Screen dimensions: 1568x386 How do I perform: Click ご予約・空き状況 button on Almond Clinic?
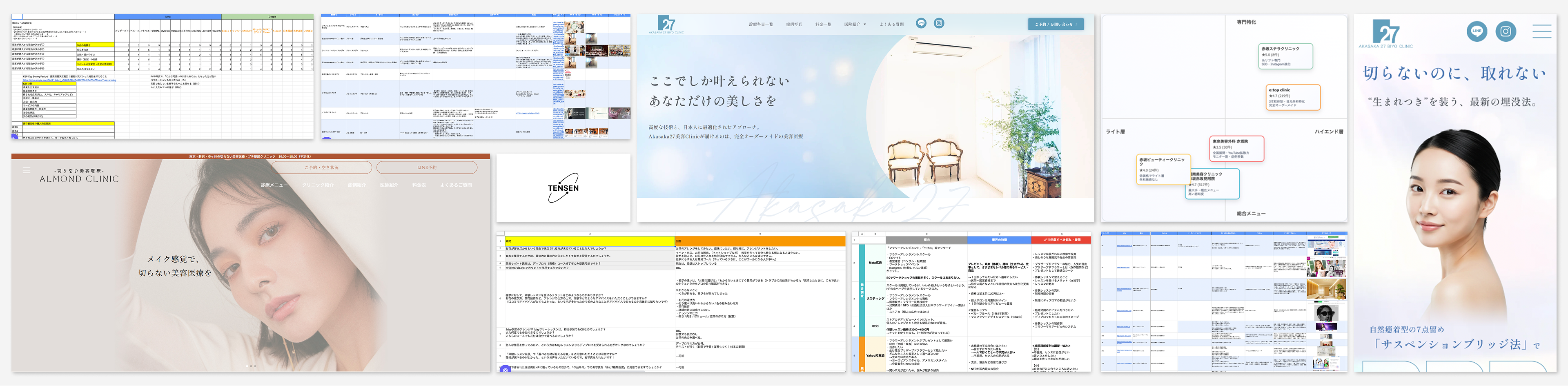(321, 167)
